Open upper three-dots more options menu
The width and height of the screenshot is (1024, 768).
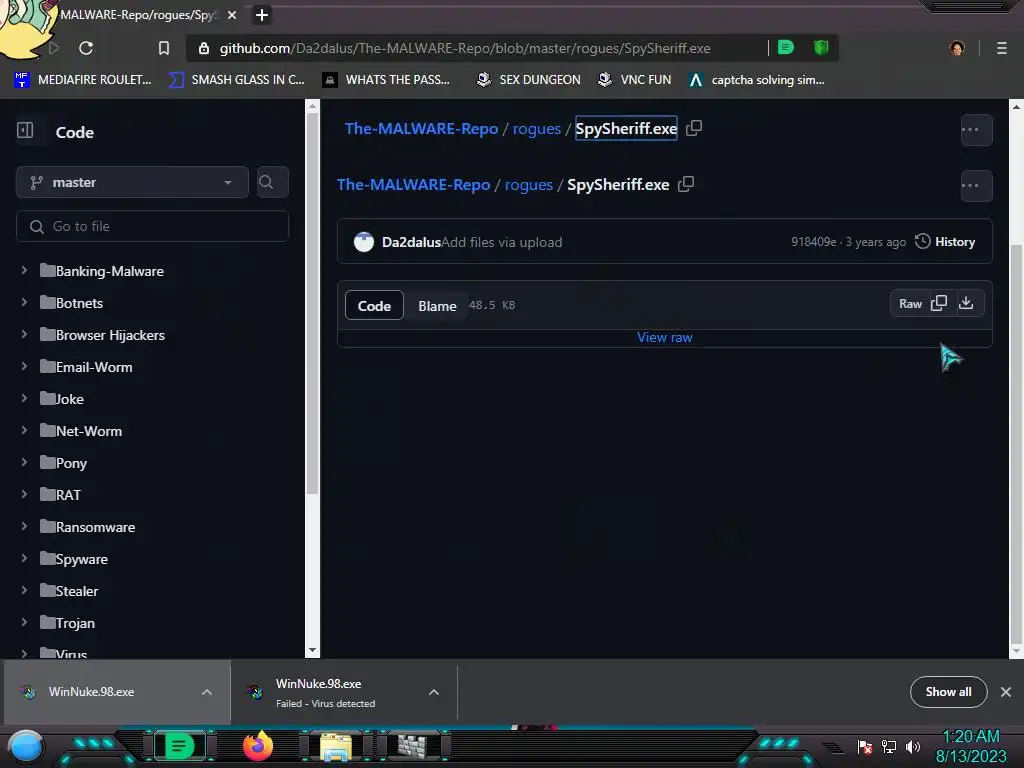point(976,129)
